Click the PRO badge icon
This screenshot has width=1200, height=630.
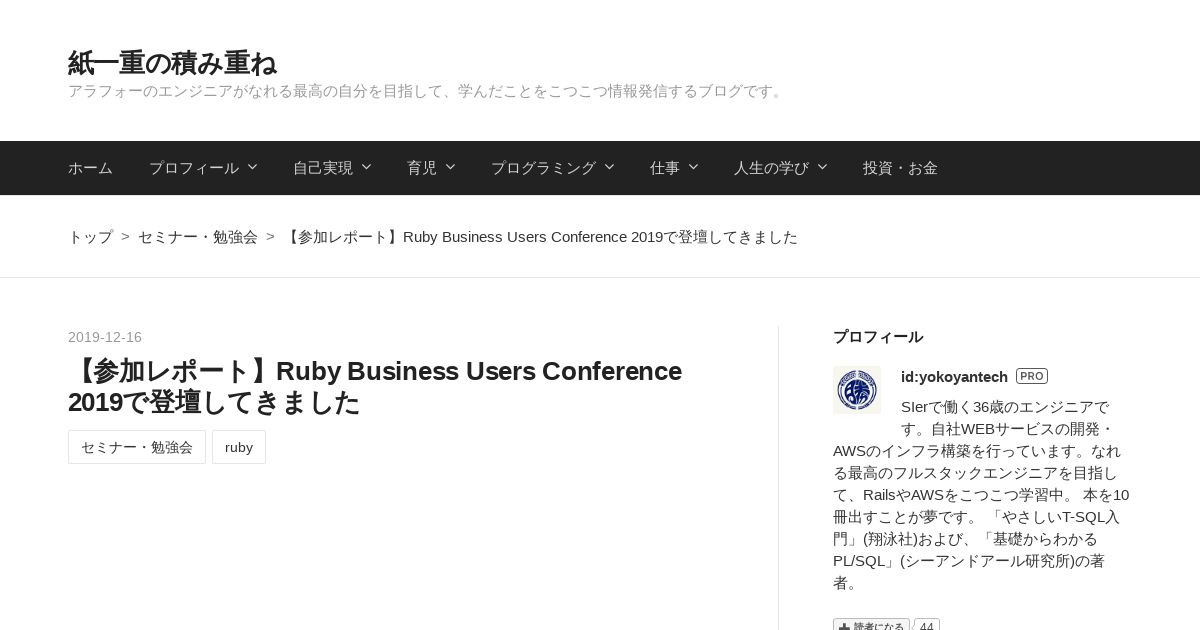point(1032,376)
